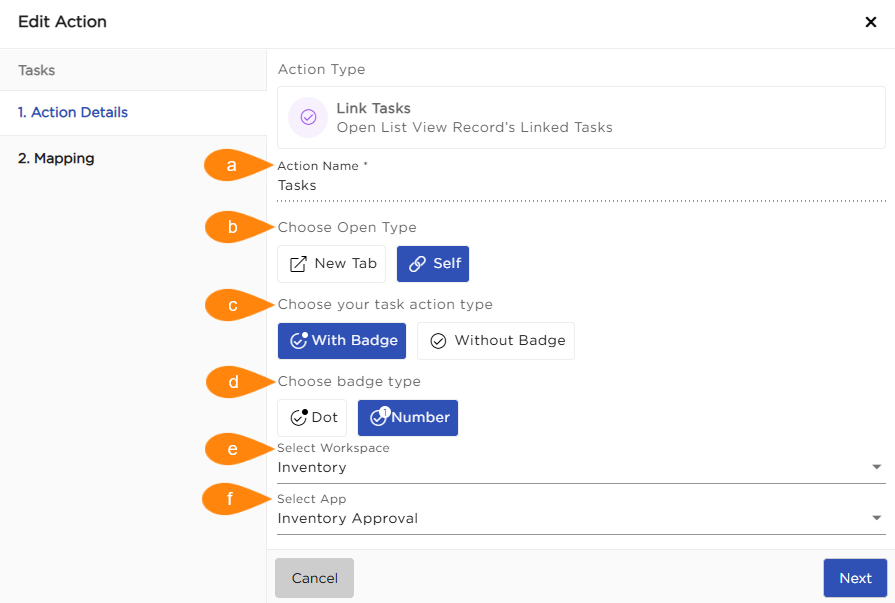This screenshot has height=603, width=895.
Task: Click the Inventory workspace value
Action: (x=312, y=467)
